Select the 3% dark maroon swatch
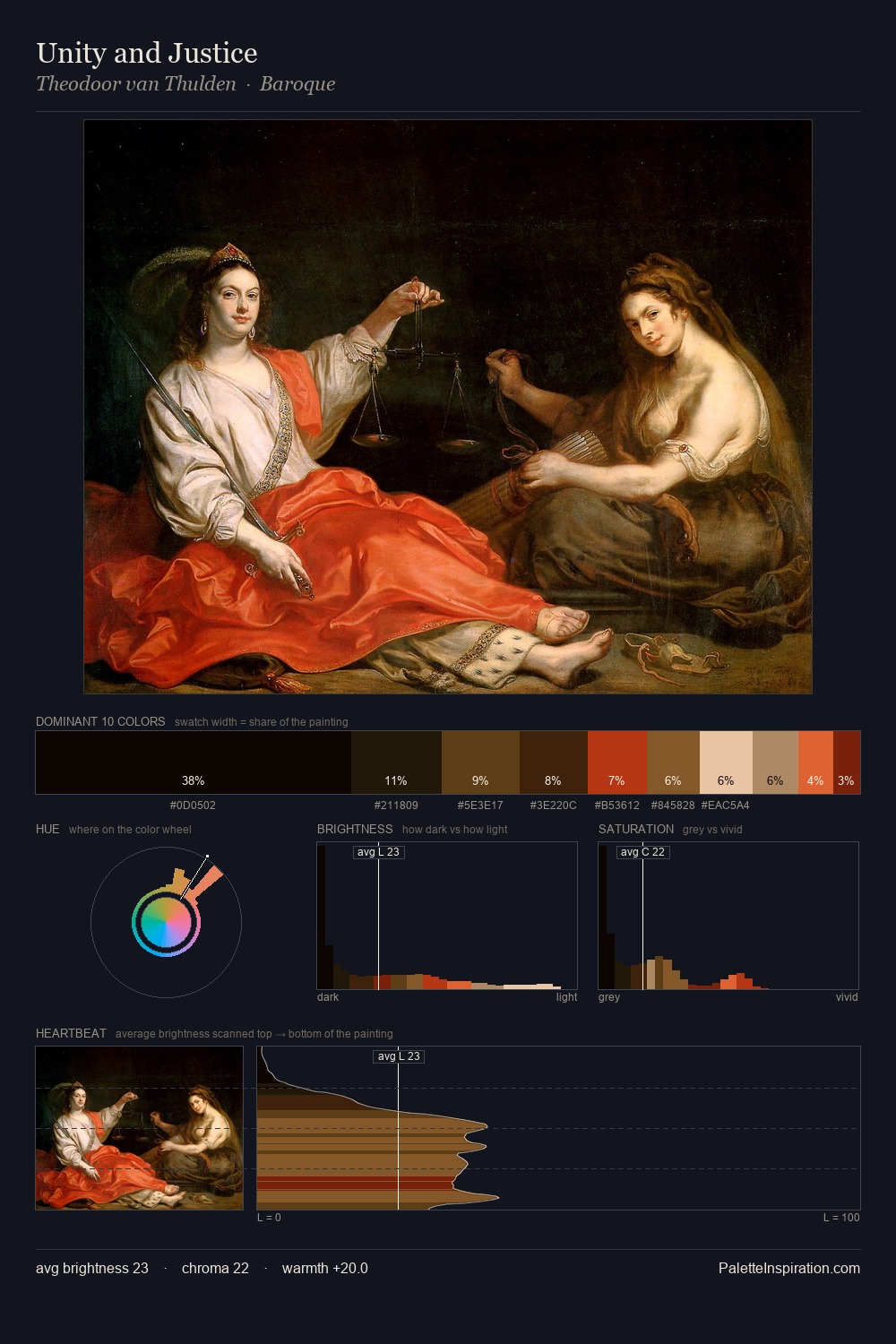896x1344 pixels. pyautogui.click(x=847, y=762)
